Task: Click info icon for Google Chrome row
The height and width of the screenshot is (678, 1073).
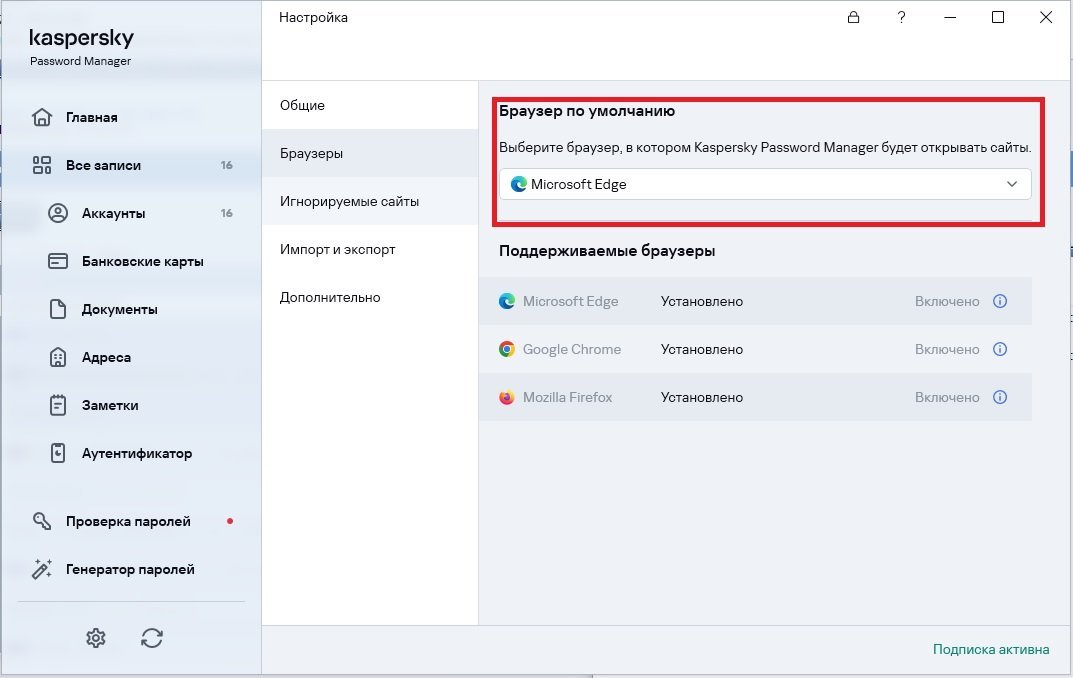Action: (x=1000, y=349)
